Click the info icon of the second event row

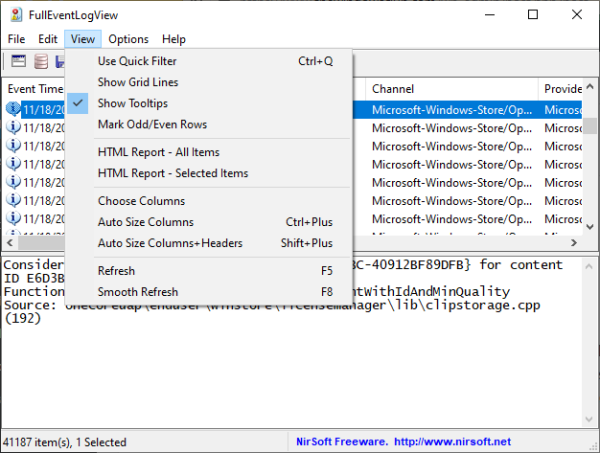13,127
